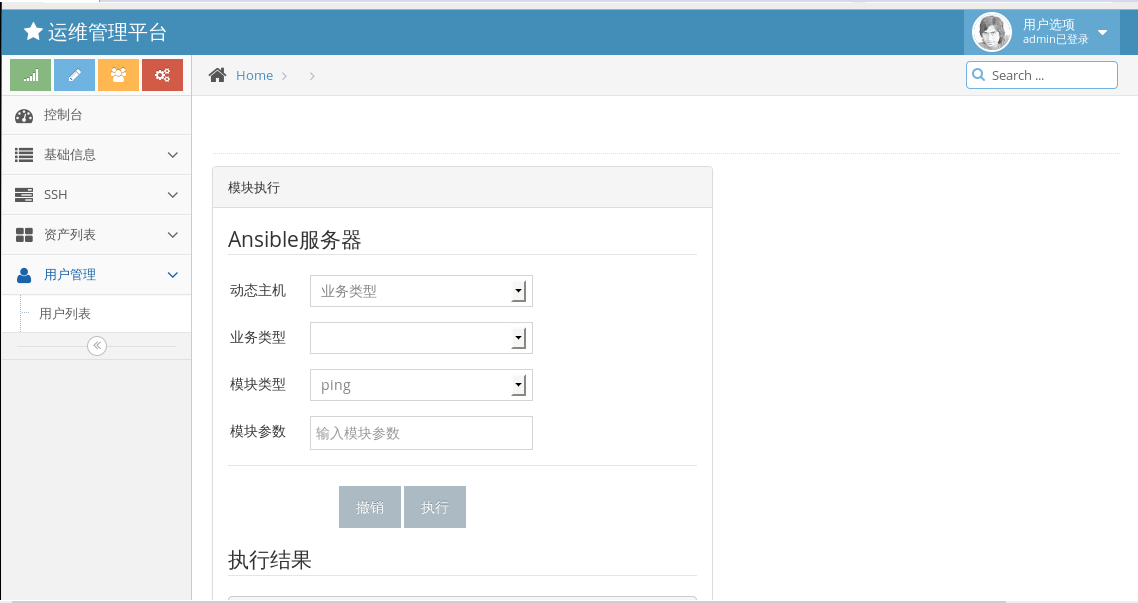Click the star logo in header
Image resolution: width=1138 pixels, height=603 pixels.
point(33,31)
